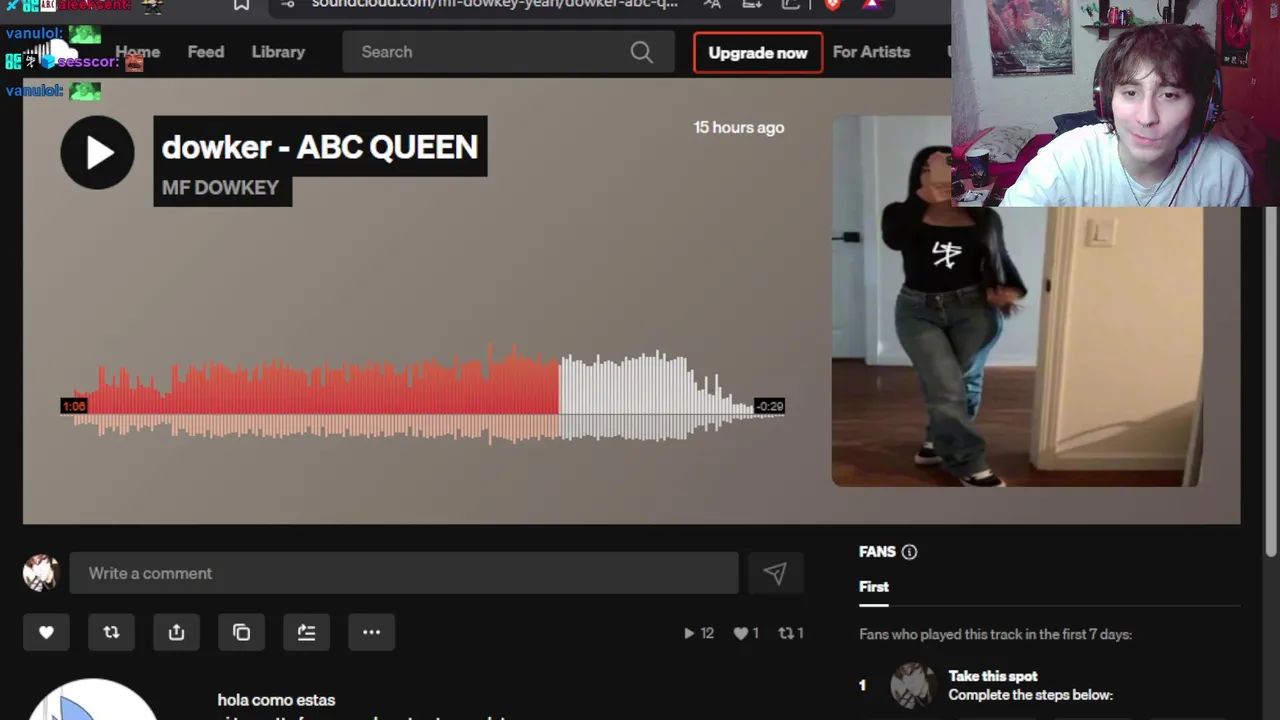
Task: View the likes count showing 1
Action: pos(746,633)
